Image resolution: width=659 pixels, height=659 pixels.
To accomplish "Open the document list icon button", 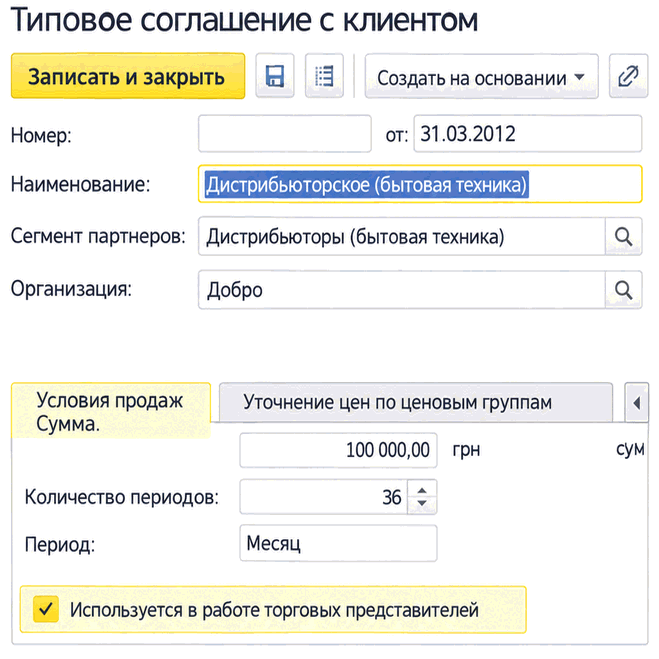I will pyautogui.click(x=324, y=76).
